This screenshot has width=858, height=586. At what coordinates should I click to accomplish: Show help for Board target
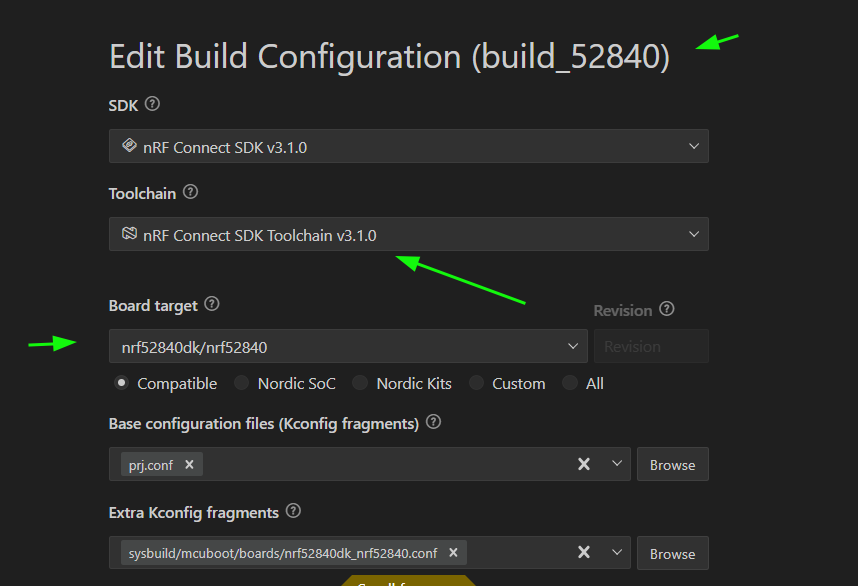tap(212, 304)
